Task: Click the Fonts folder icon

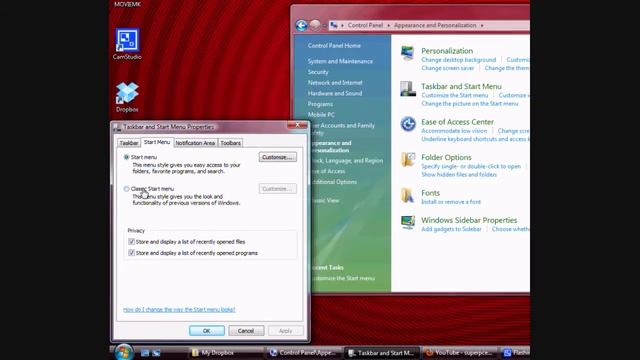Action: click(407, 196)
